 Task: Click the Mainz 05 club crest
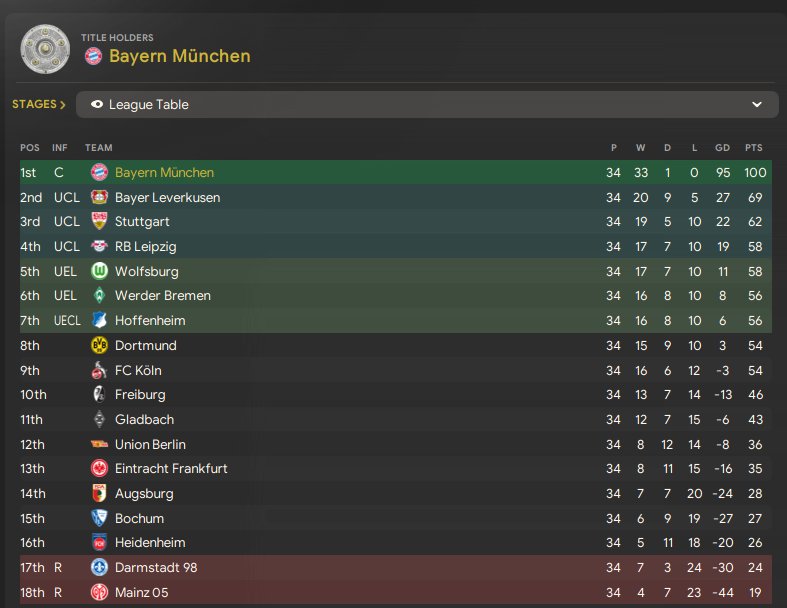(99, 592)
